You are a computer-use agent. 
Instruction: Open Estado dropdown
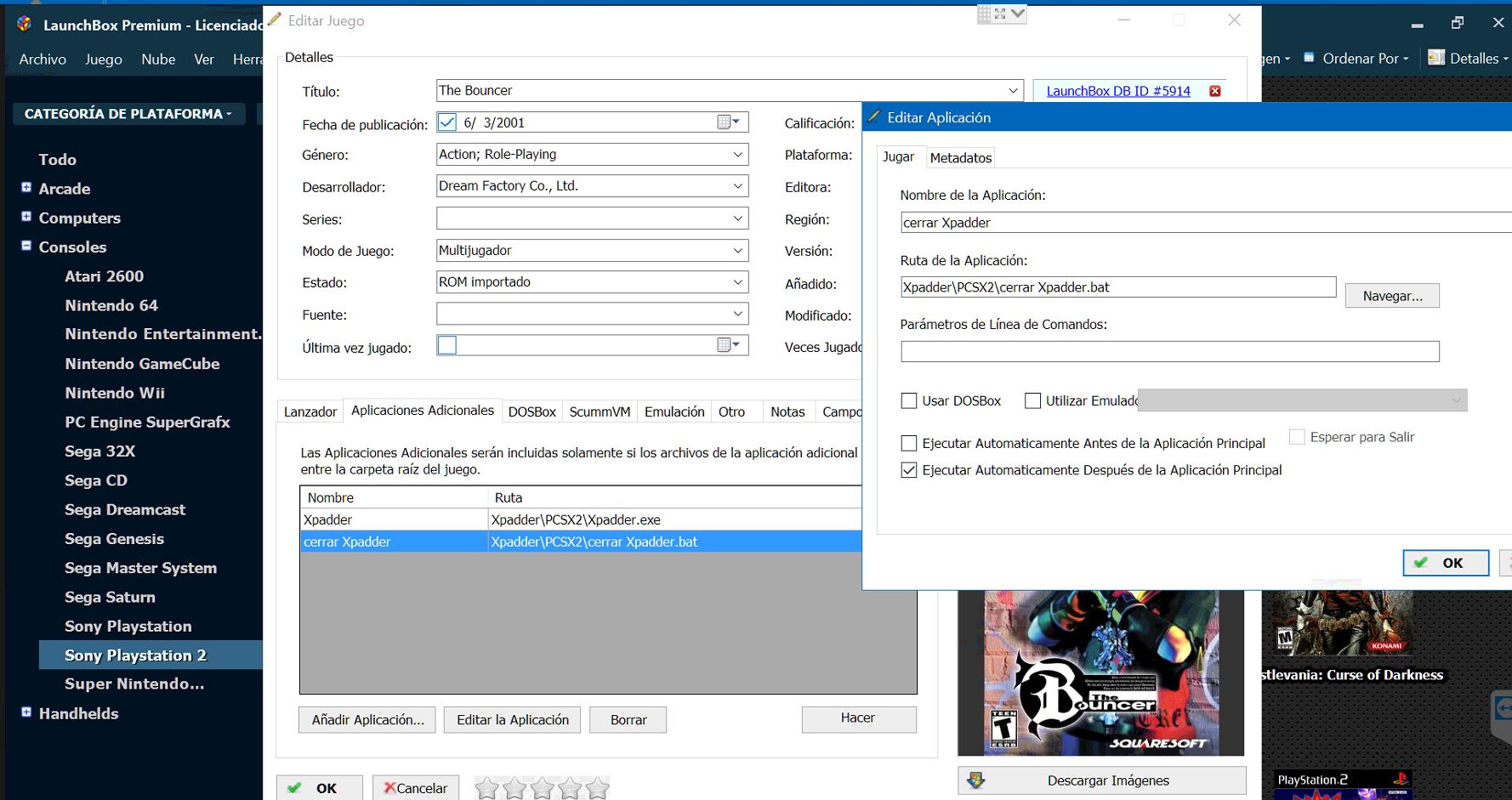[737, 282]
